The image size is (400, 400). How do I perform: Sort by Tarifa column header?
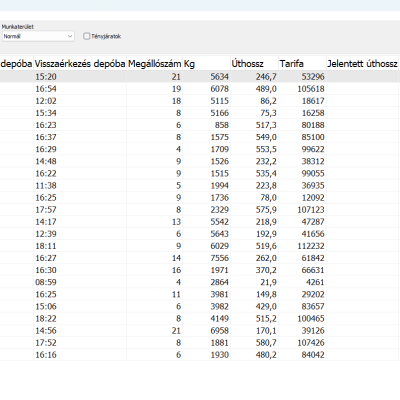tap(302, 64)
